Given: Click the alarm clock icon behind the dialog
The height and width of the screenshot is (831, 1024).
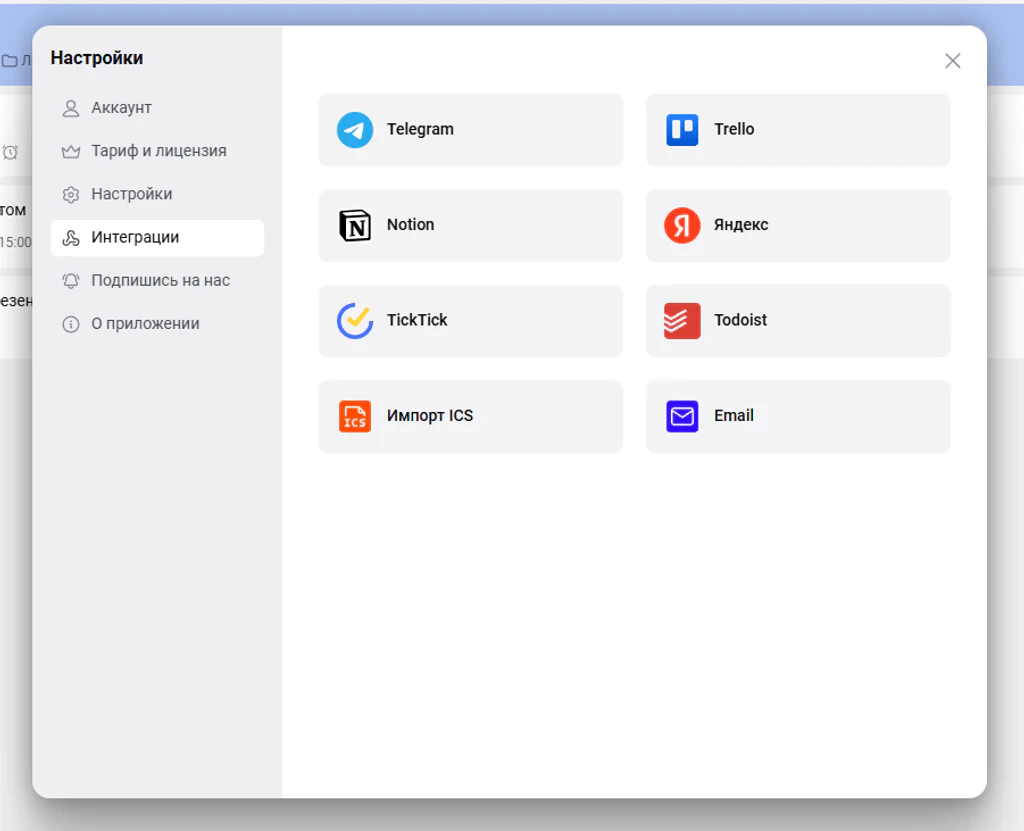Looking at the screenshot, I should click(10, 152).
